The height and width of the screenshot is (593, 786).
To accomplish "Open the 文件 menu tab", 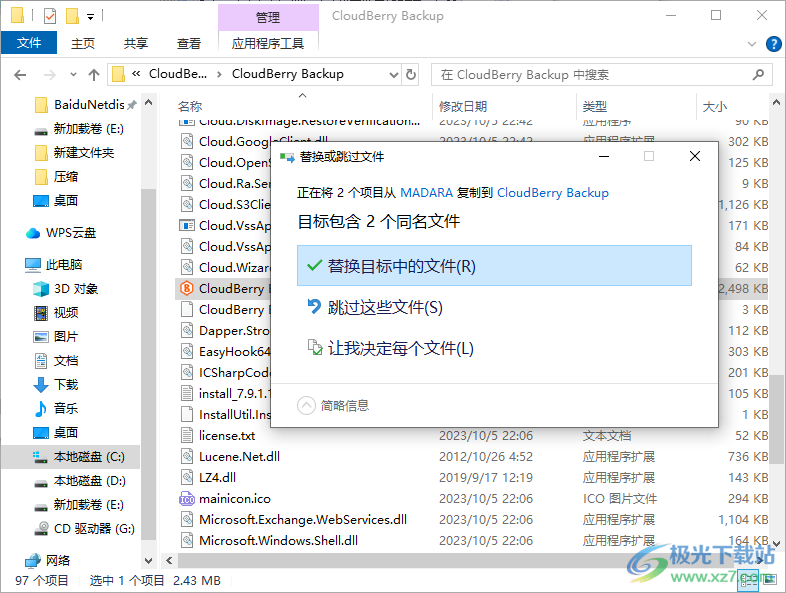I will (29, 43).
